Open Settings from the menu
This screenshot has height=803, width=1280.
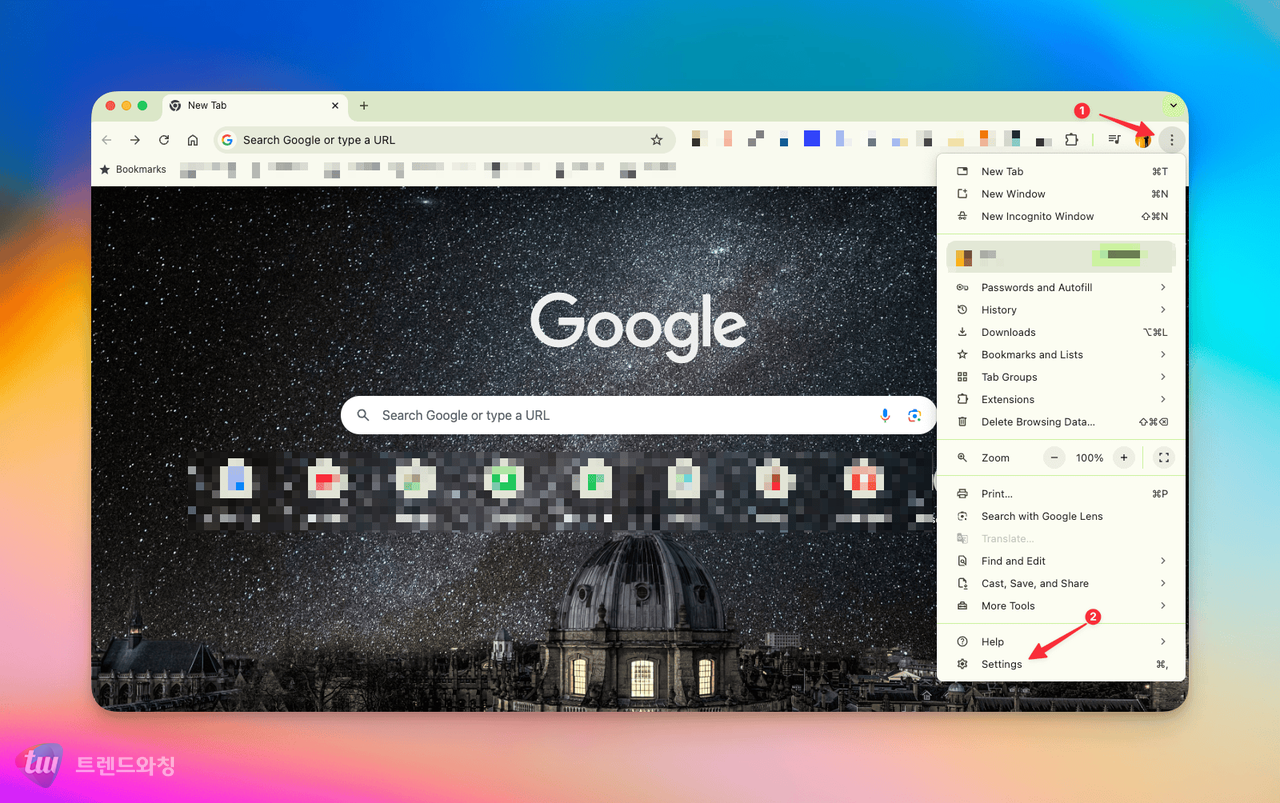[1062, 664]
